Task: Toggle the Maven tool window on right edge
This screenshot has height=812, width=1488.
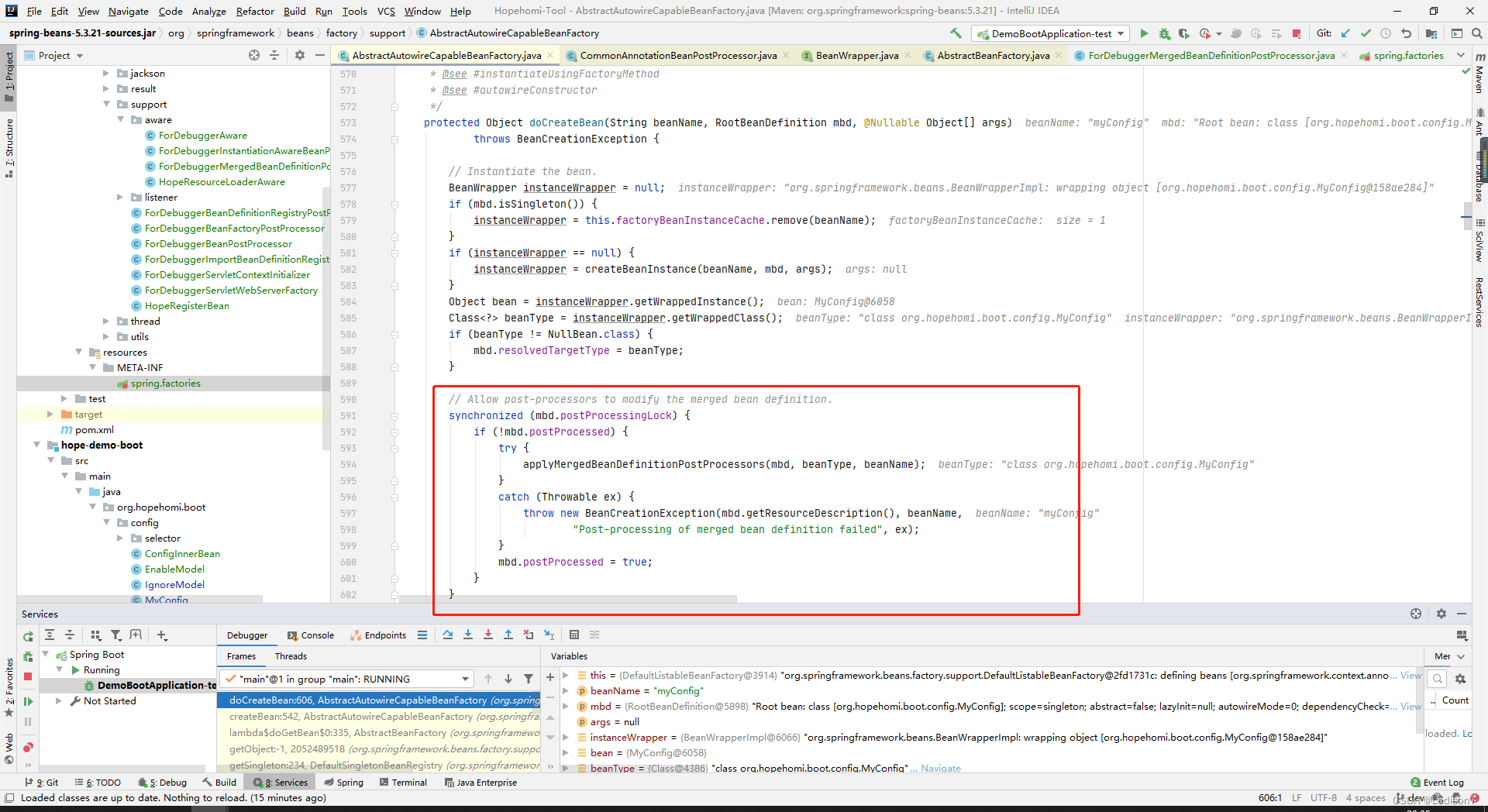Action: pos(1479,74)
